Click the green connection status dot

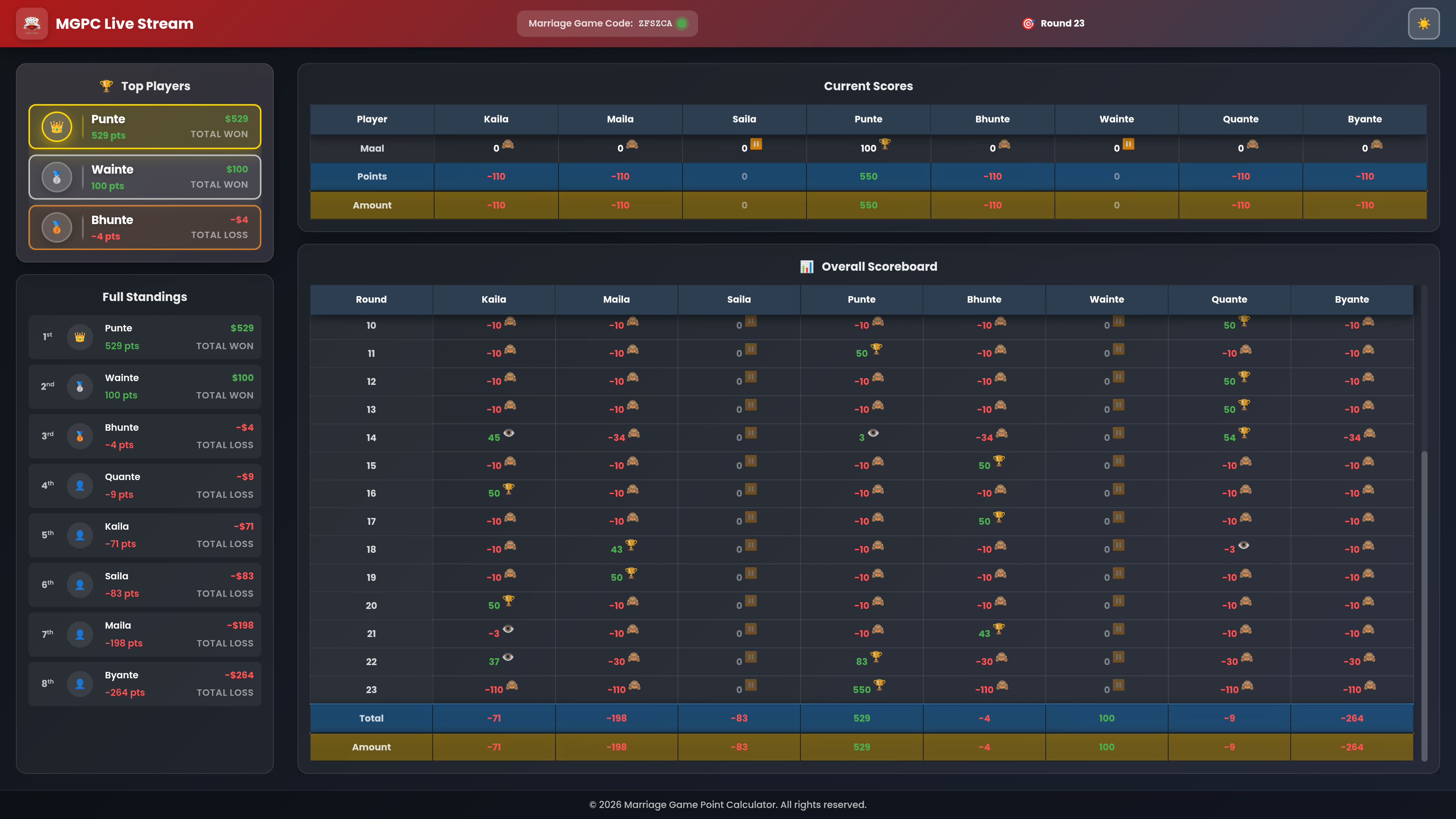coord(682,23)
